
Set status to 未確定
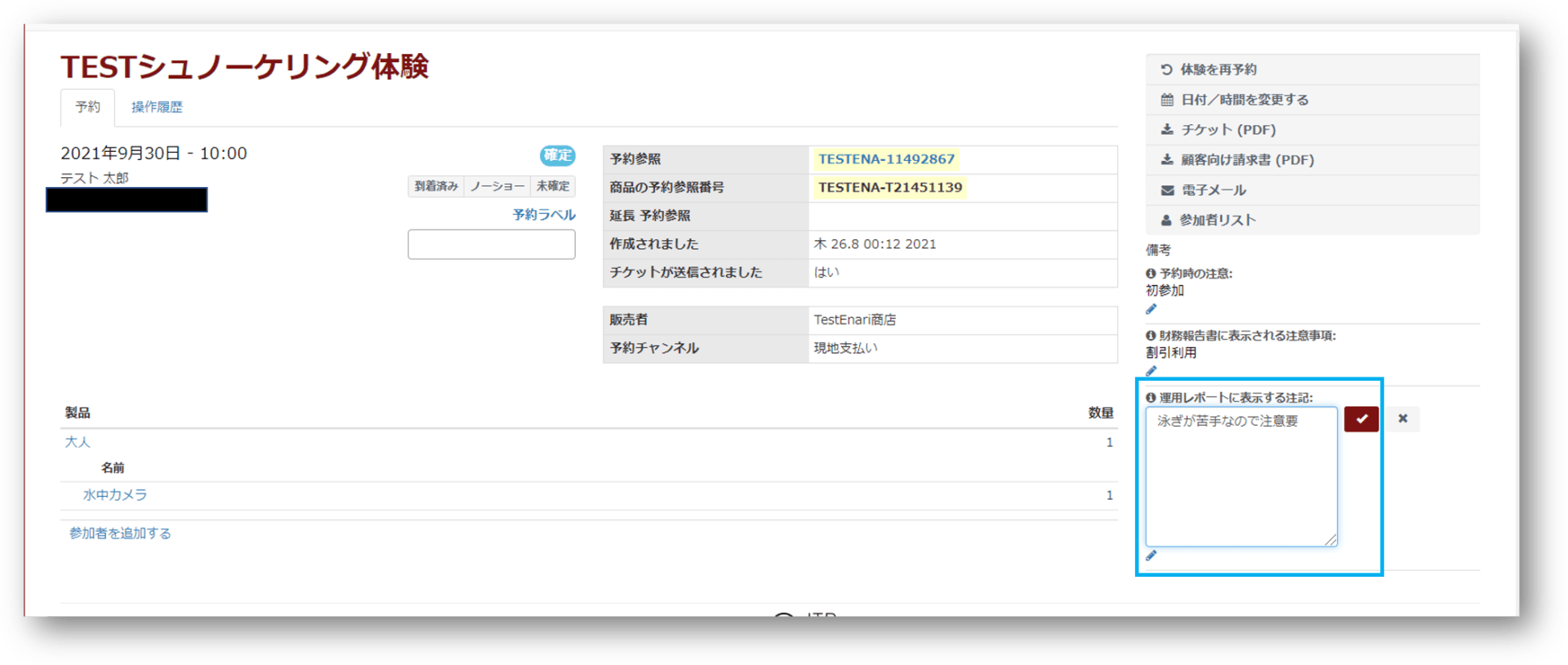[x=553, y=186]
